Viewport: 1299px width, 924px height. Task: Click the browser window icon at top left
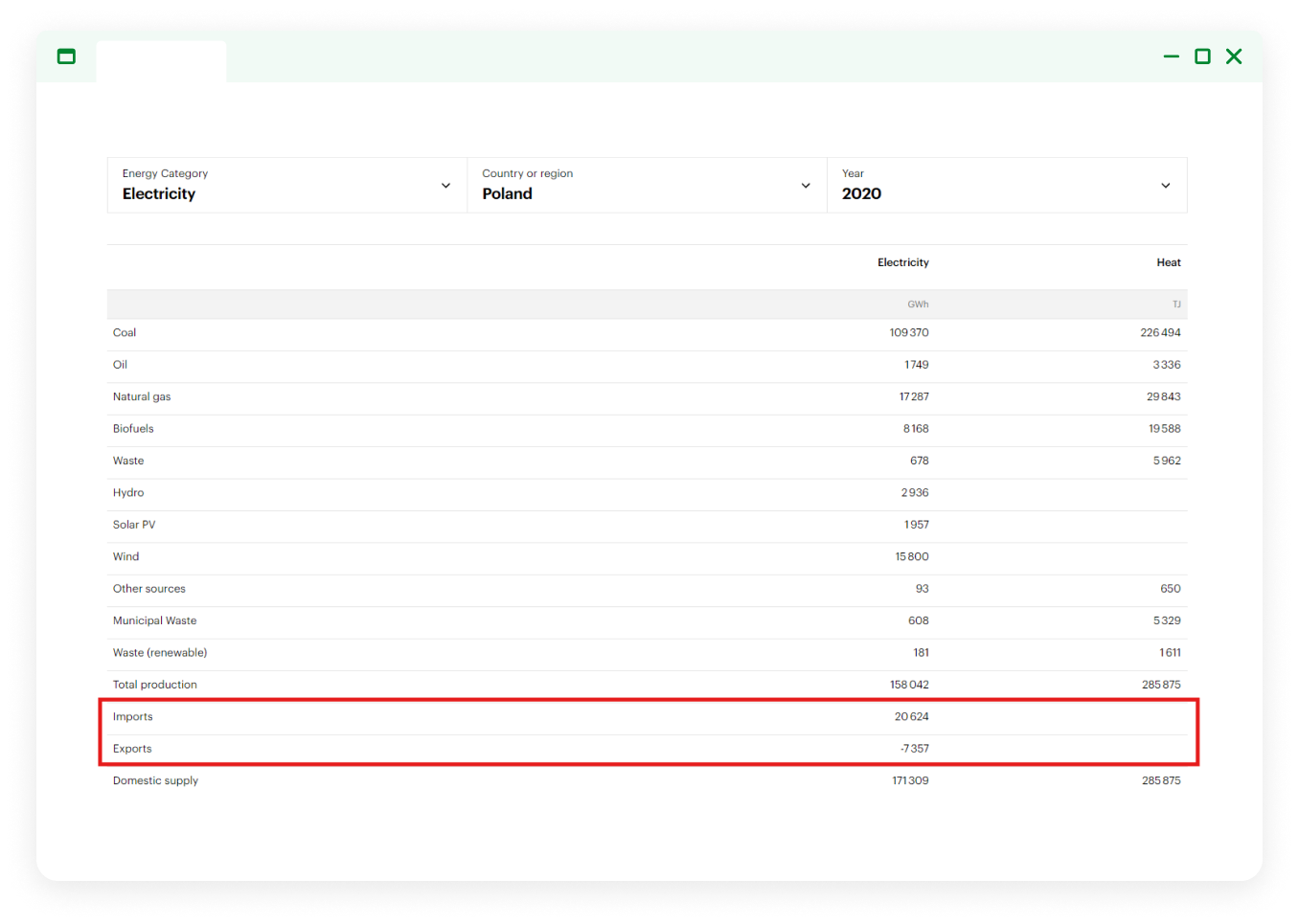[66, 56]
